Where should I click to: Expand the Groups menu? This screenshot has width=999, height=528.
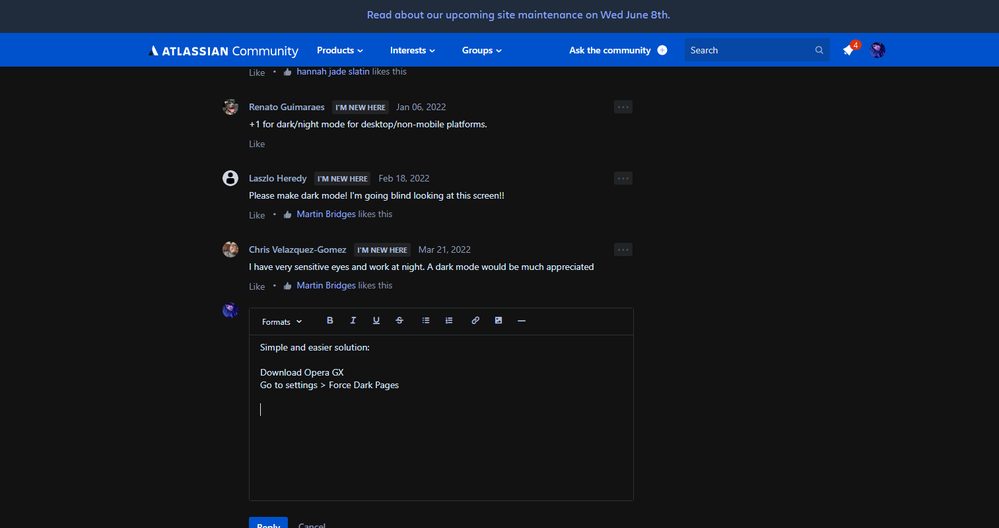pyautogui.click(x=482, y=50)
